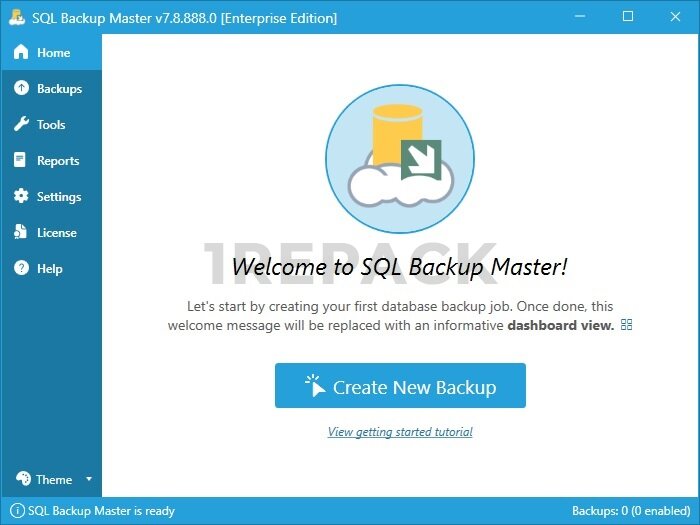Click the Tools wrench icon
Screen dimensions: 700x525
pos(20,125)
